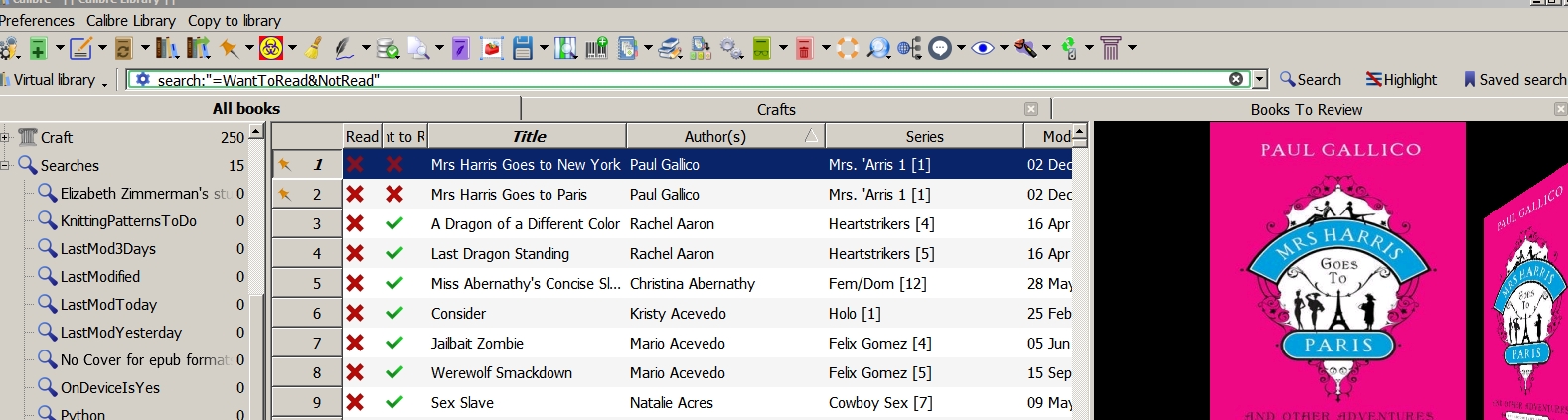Click the paintbrush icon in toolbar

(x=1025, y=47)
